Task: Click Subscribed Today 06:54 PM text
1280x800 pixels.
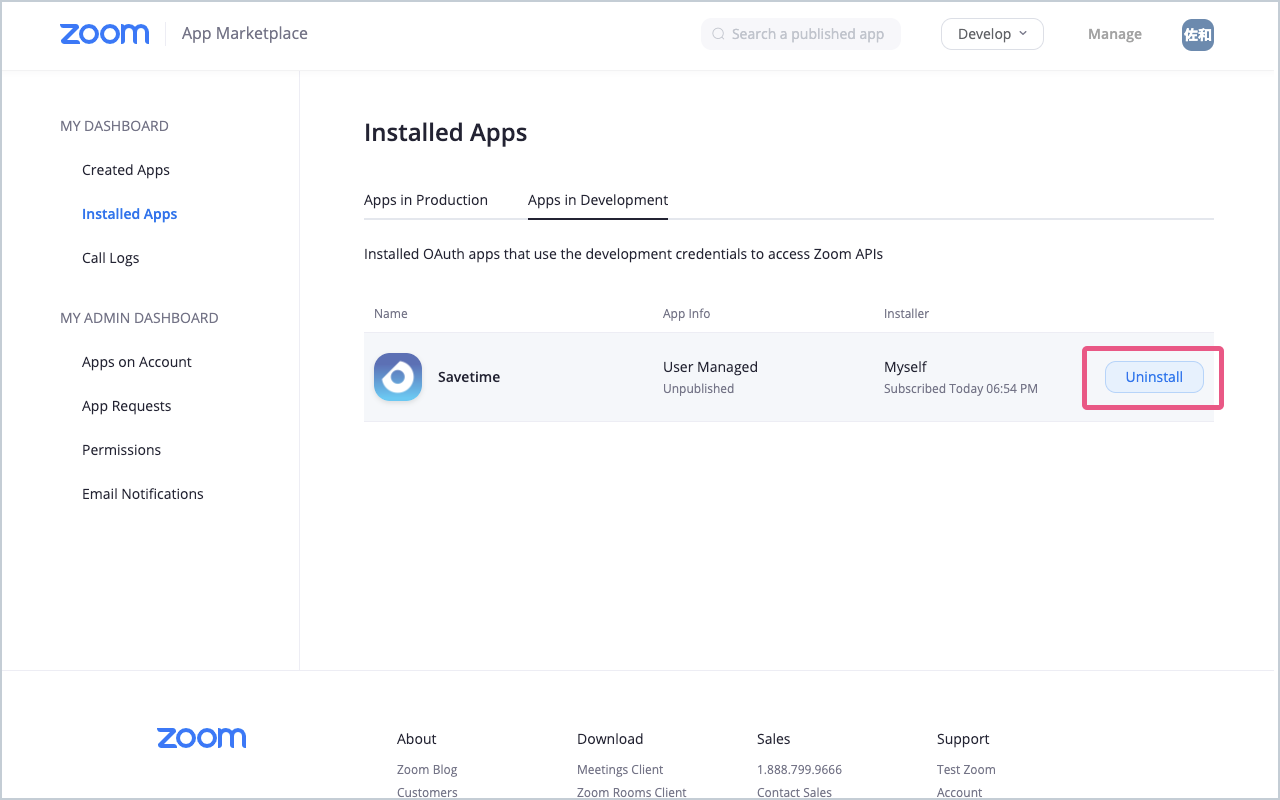Action: (961, 389)
